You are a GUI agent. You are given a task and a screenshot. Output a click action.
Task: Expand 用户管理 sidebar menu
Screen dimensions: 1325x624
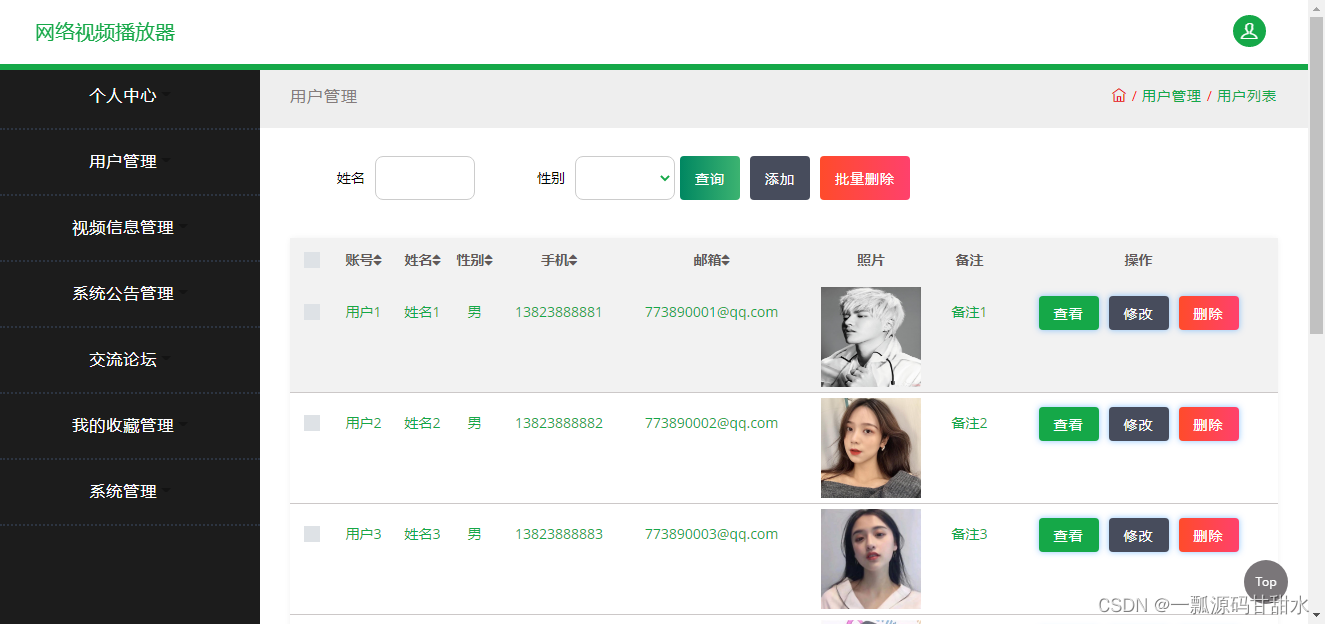tap(130, 162)
